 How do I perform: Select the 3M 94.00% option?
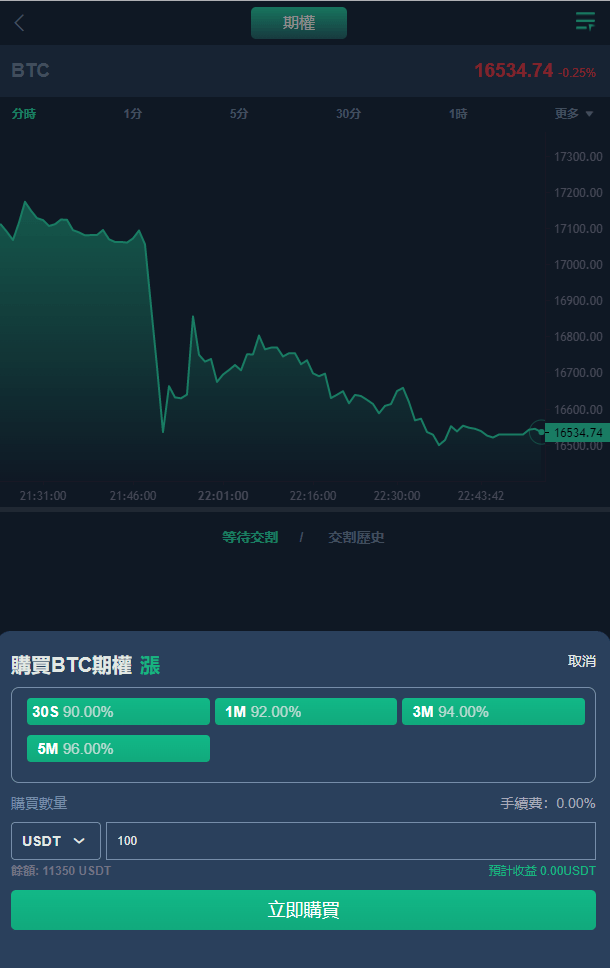(x=493, y=712)
